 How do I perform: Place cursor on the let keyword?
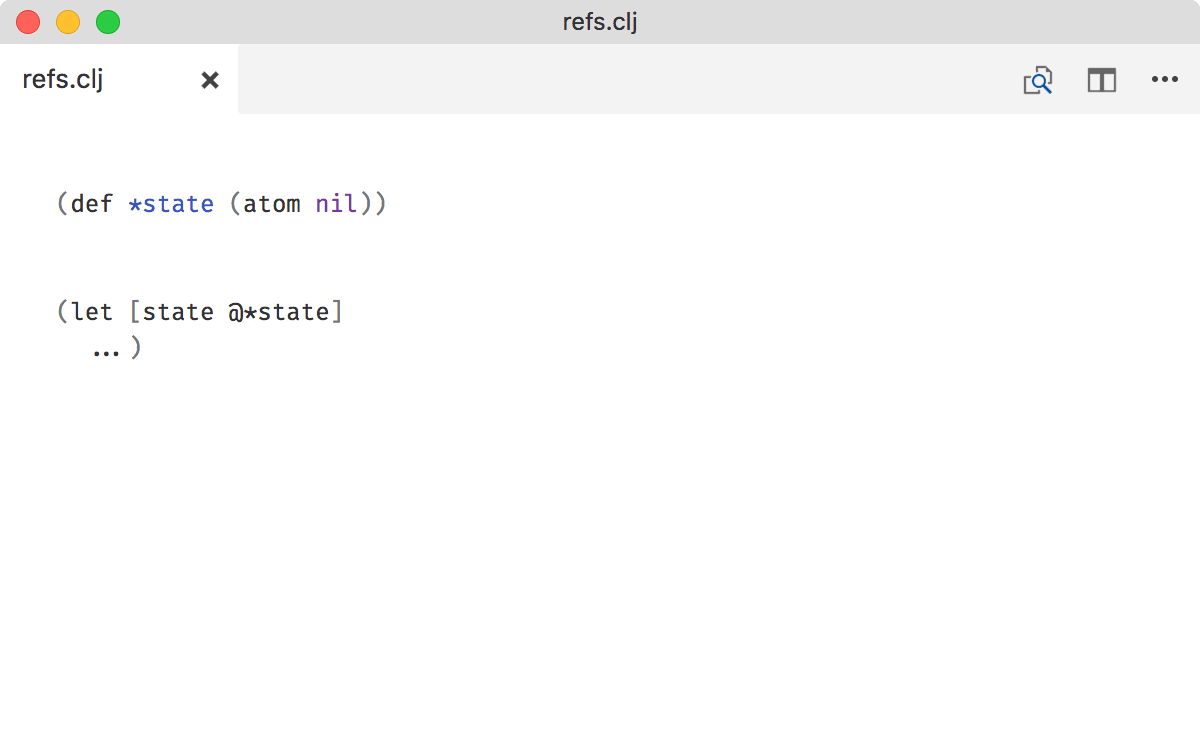(x=92, y=312)
